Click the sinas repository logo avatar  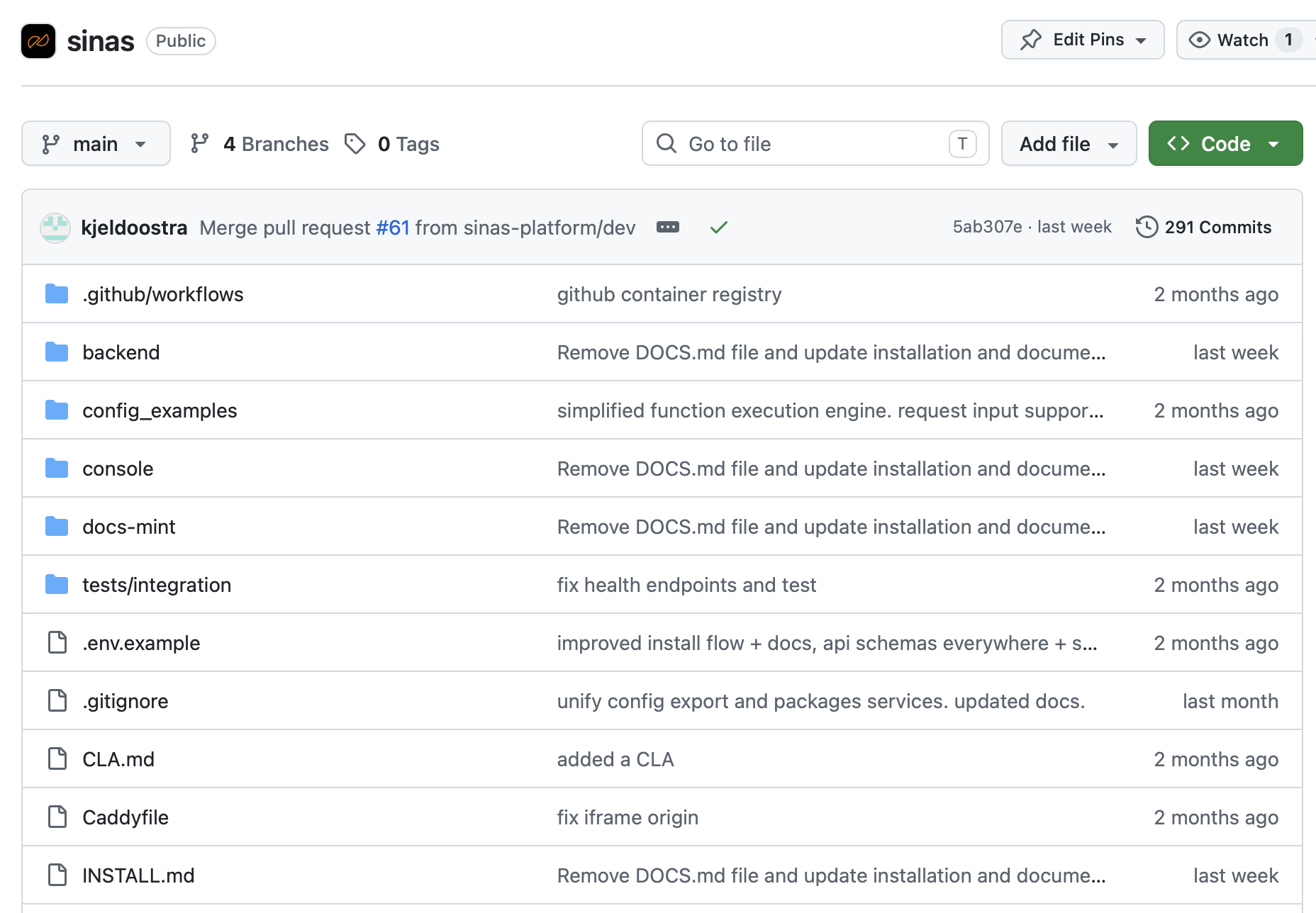(x=38, y=41)
